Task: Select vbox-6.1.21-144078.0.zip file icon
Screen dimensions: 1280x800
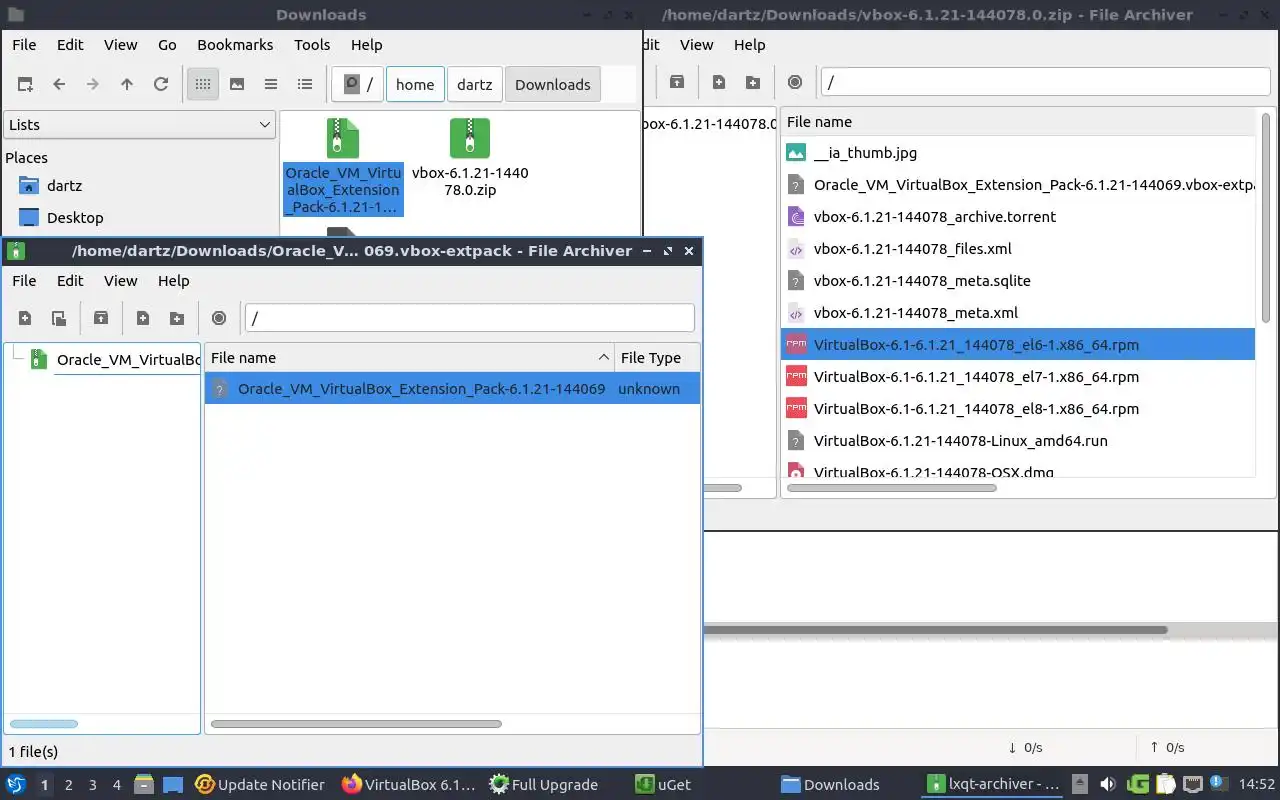Action: pyautogui.click(x=470, y=158)
